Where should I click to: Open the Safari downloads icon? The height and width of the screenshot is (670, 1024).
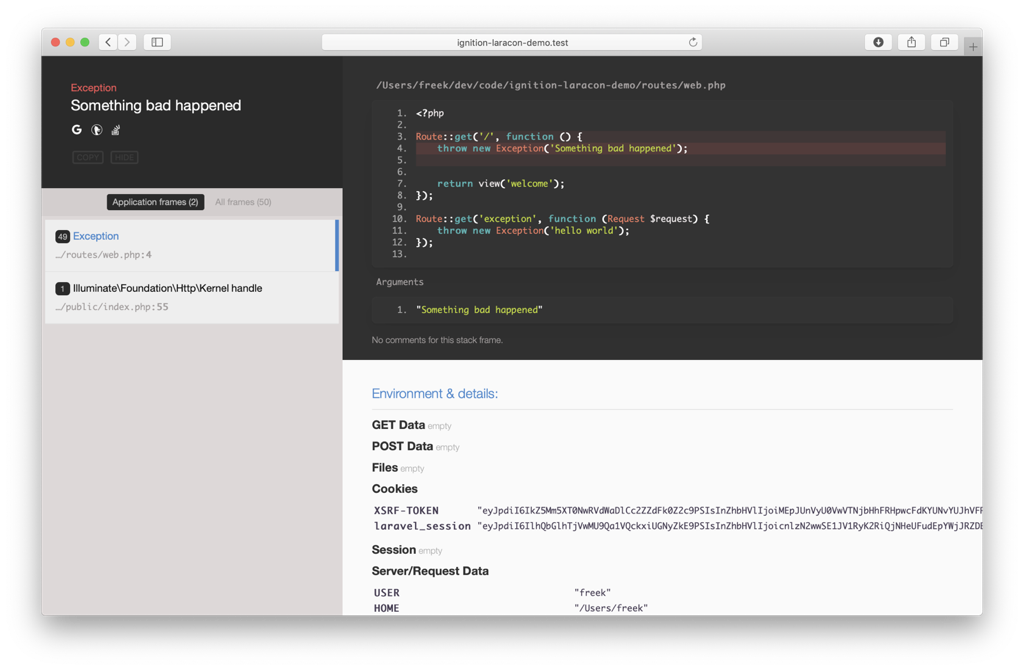[878, 42]
